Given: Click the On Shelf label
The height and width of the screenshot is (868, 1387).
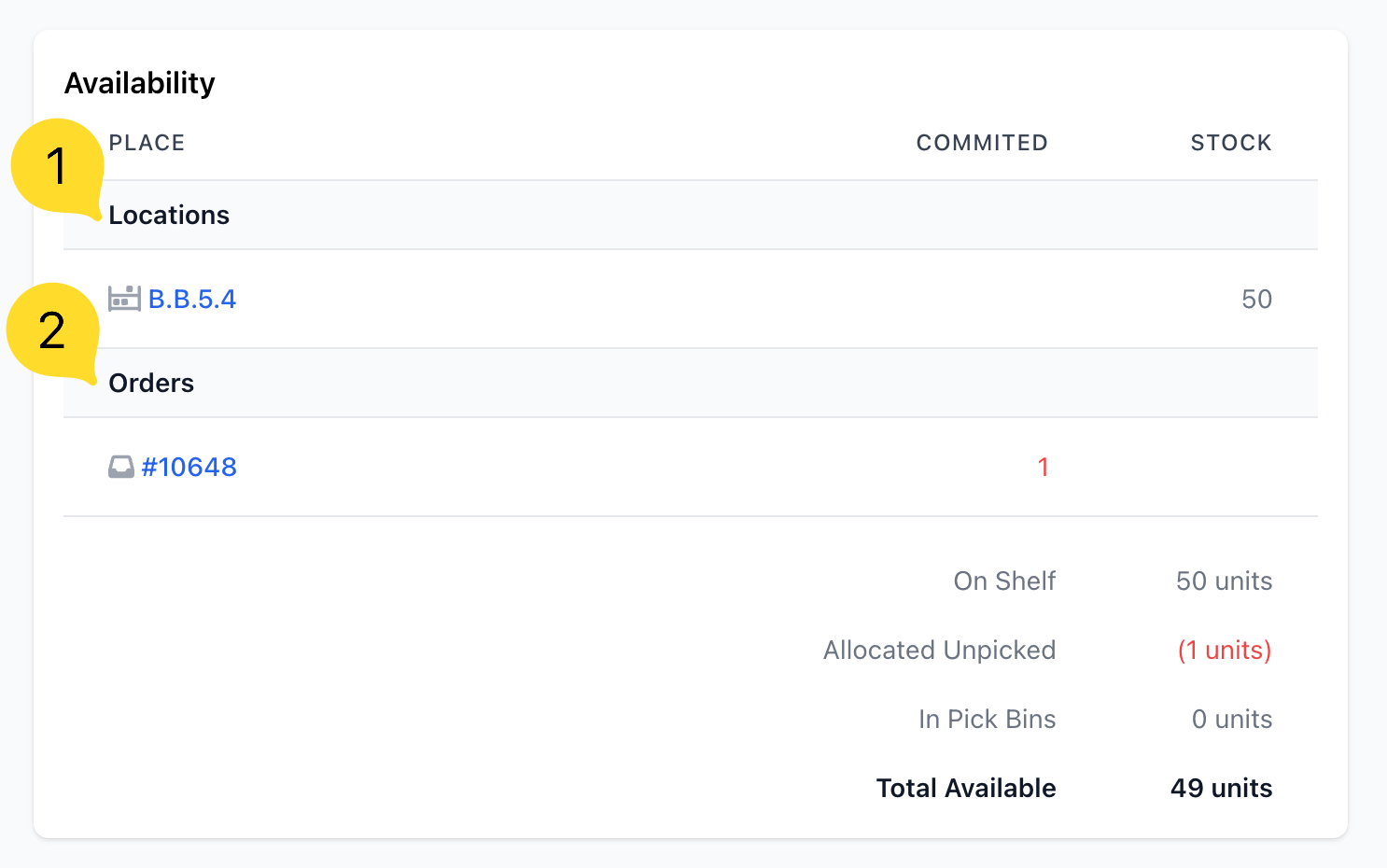Looking at the screenshot, I should [1004, 581].
